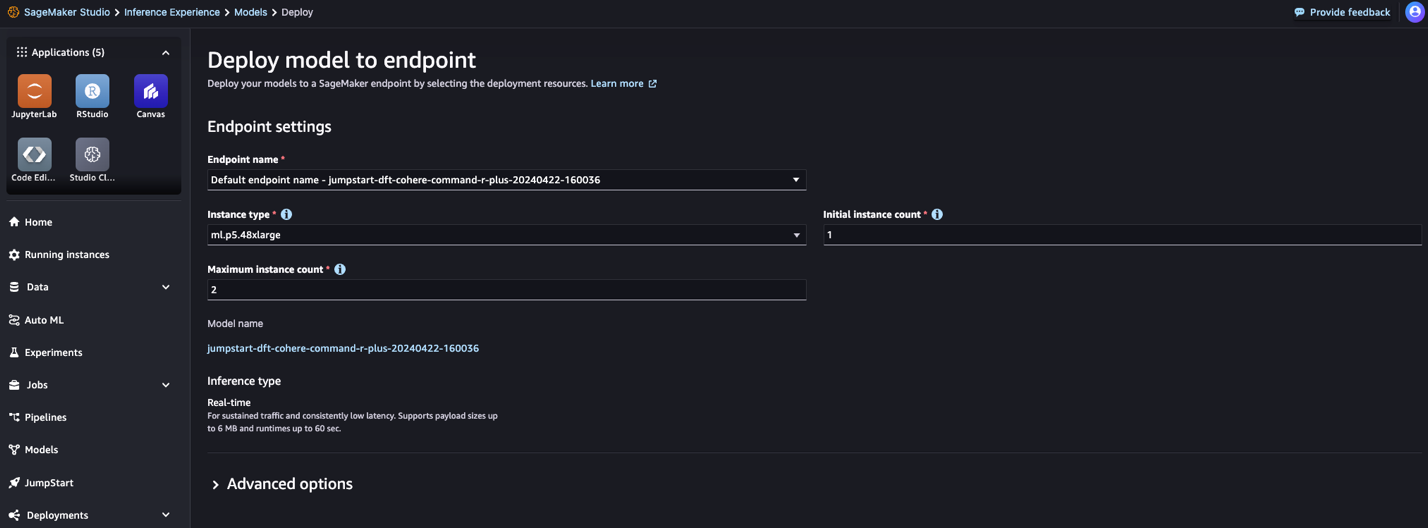1428x528 pixels.
Task: Open the Canvas application icon
Action: [151, 91]
